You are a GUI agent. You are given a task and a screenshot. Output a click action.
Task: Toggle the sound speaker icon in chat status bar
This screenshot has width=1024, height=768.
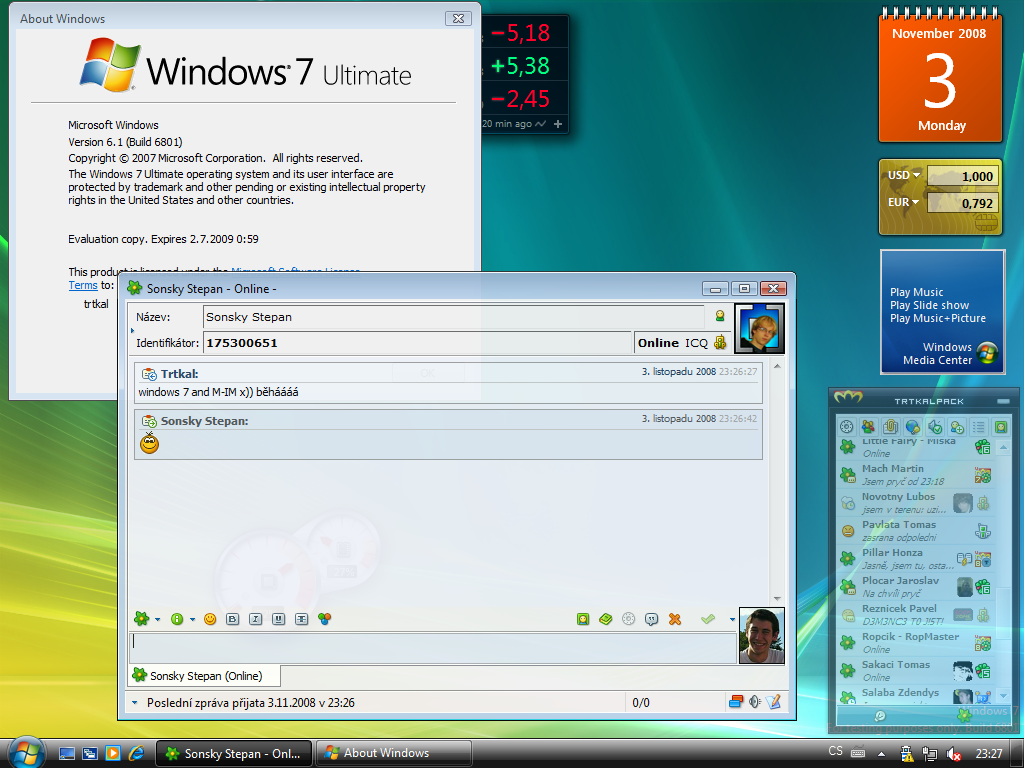click(755, 702)
